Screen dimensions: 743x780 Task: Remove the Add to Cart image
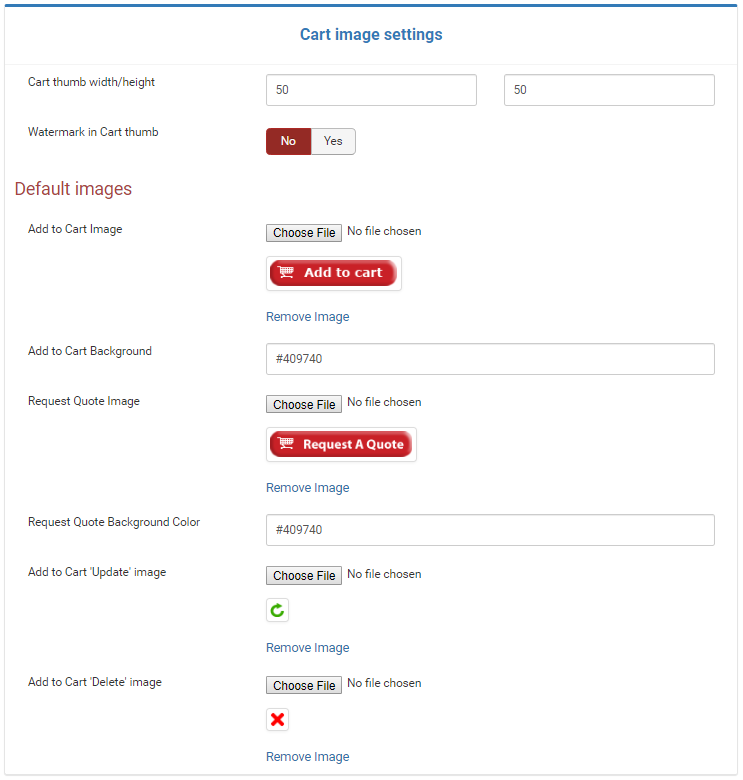pos(307,317)
